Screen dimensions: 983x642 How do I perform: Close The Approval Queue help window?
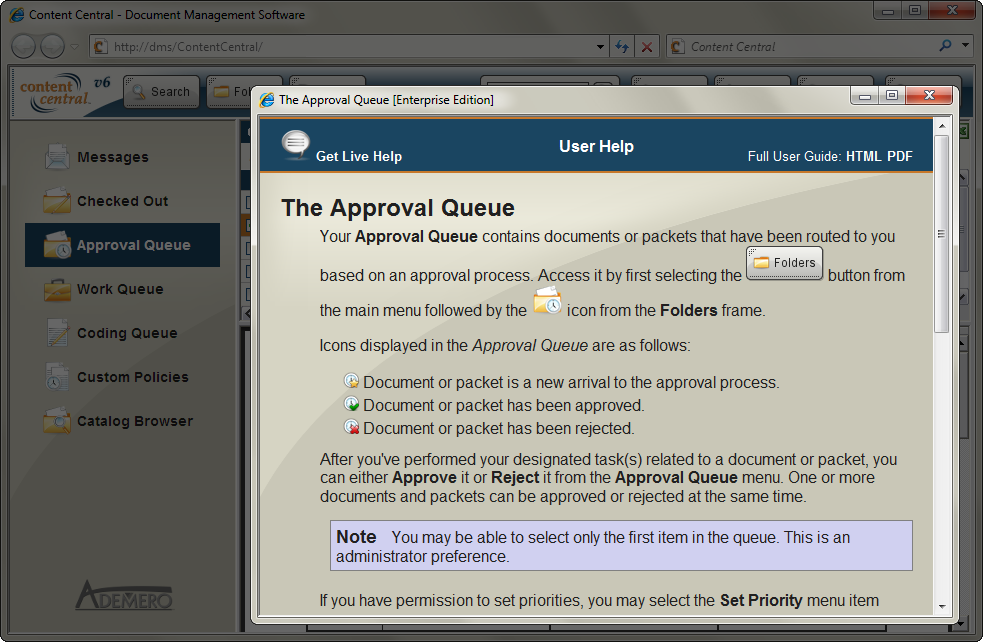[930, 96]
